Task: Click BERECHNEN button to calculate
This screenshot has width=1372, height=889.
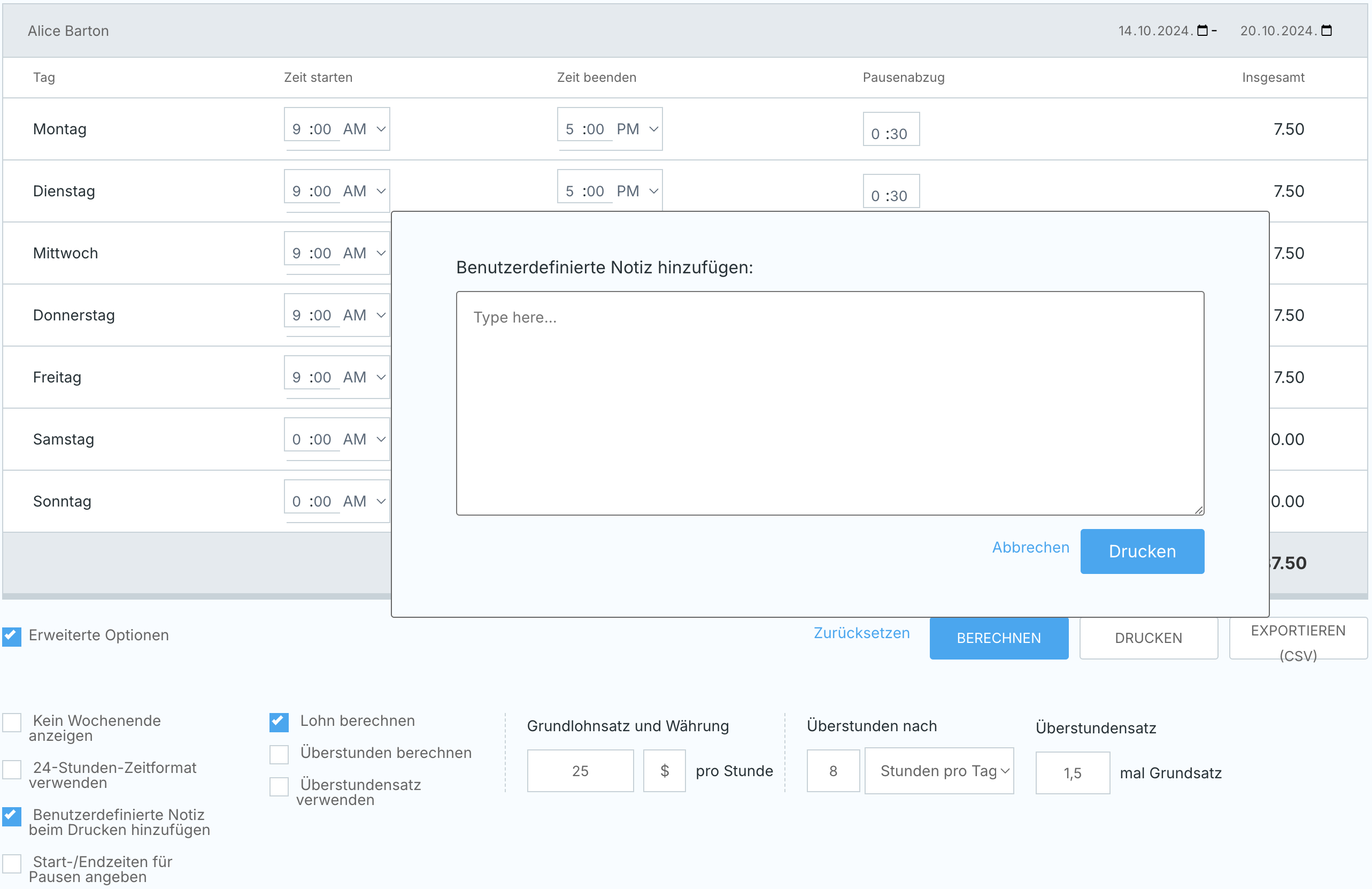Action: click(998, 637)
